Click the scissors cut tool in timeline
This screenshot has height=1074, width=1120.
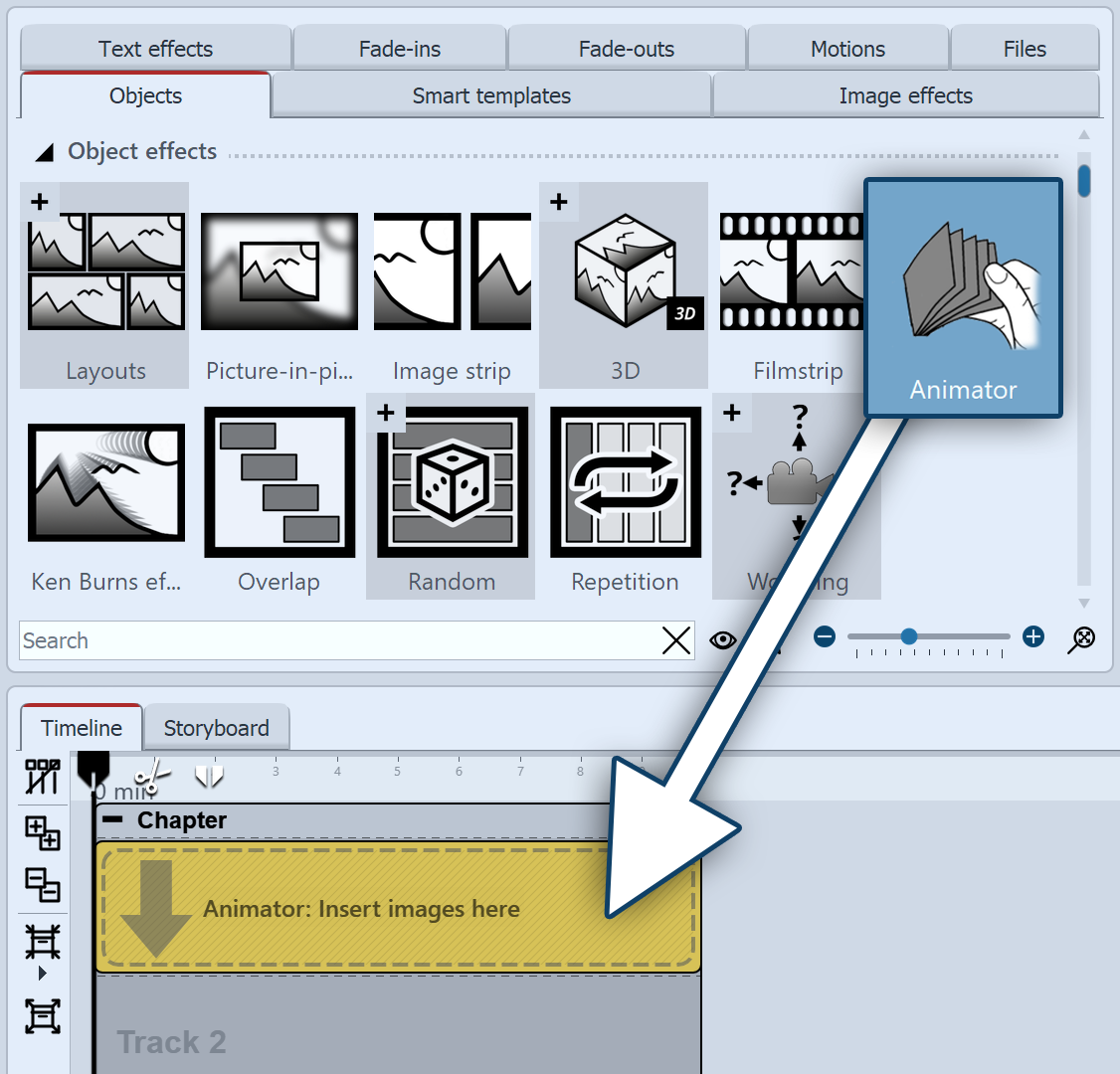pos(152,777)
